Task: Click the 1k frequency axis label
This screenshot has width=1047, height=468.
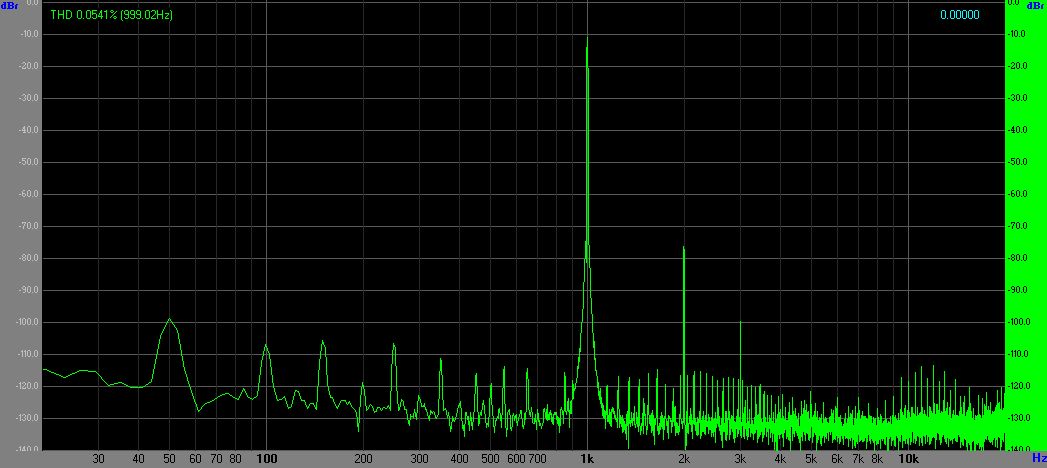Action: coord(588,459)
